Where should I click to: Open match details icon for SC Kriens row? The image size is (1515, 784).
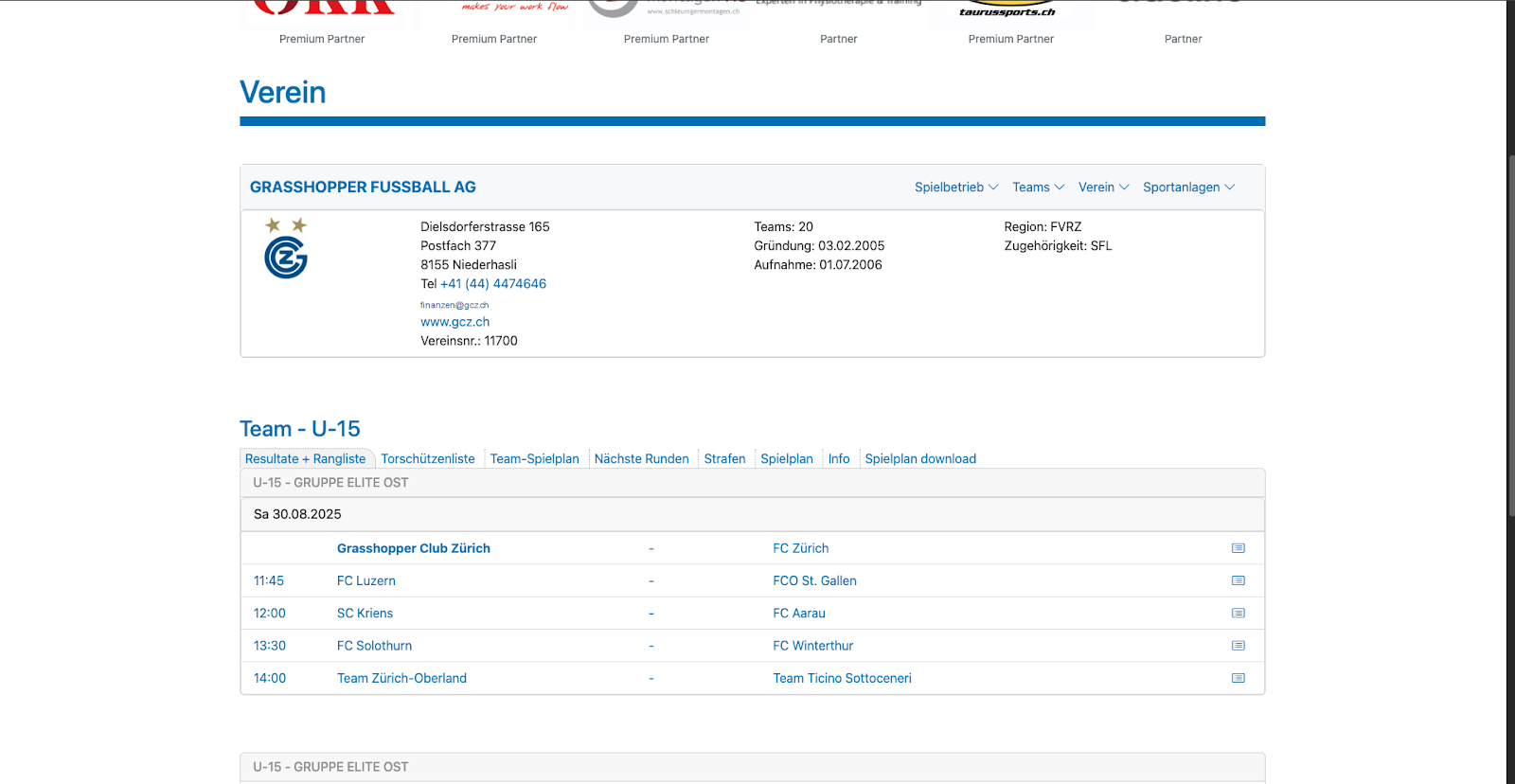pyautogui.click(x=1238, y=614)
